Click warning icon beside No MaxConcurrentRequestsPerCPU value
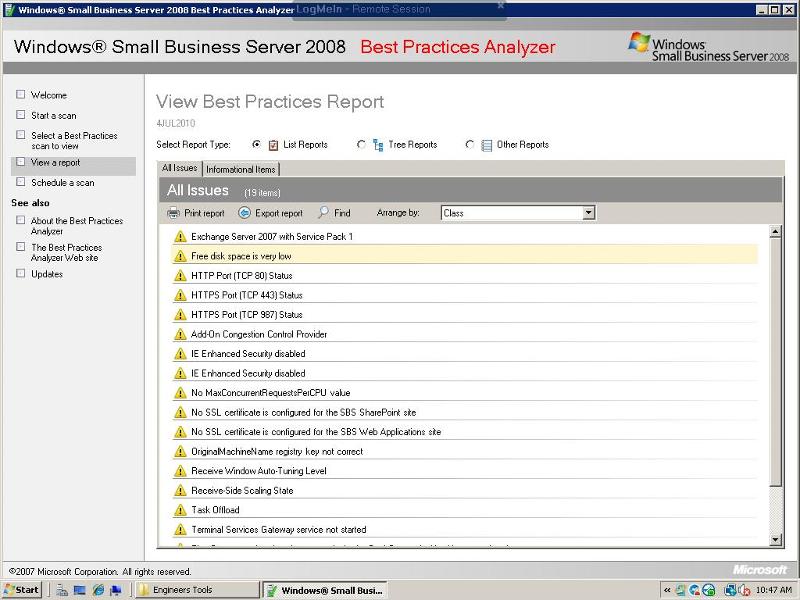This screenshot has width=800, height=600. [180, 393]
